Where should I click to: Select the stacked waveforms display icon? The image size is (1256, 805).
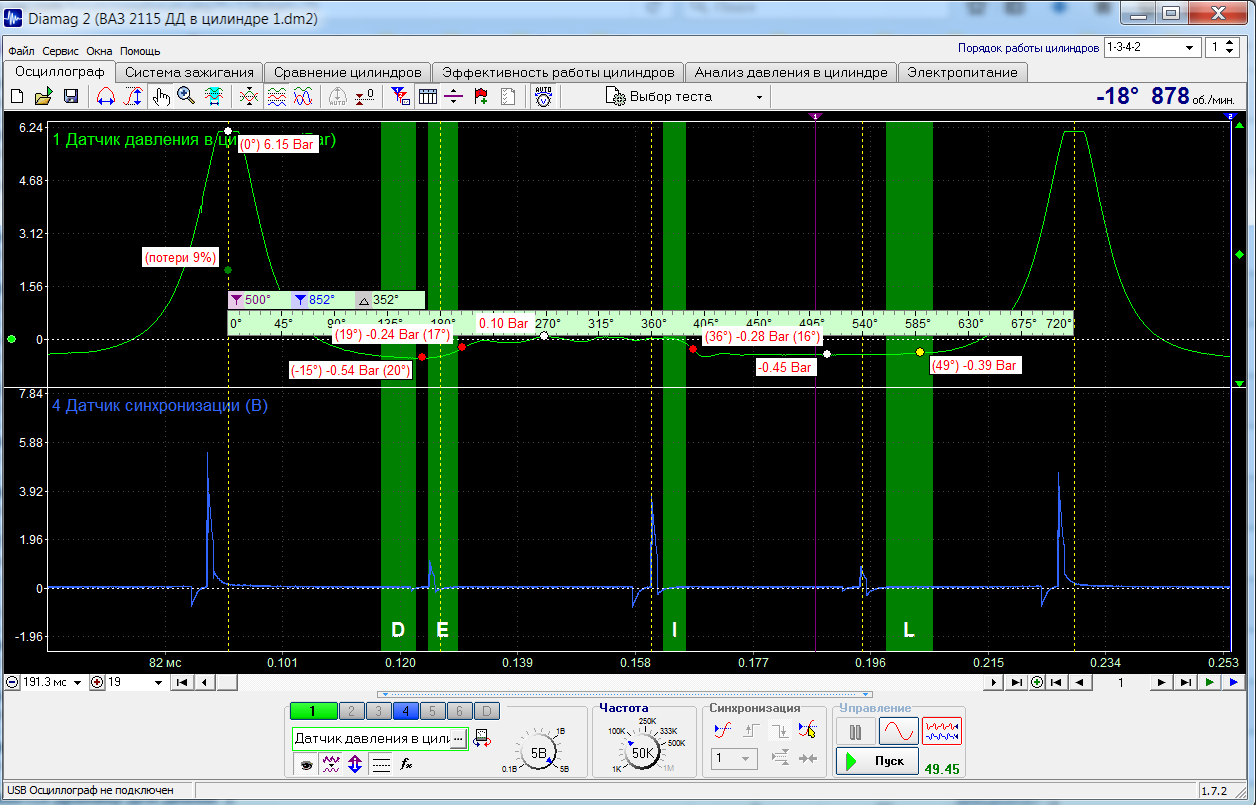[277, 96]
